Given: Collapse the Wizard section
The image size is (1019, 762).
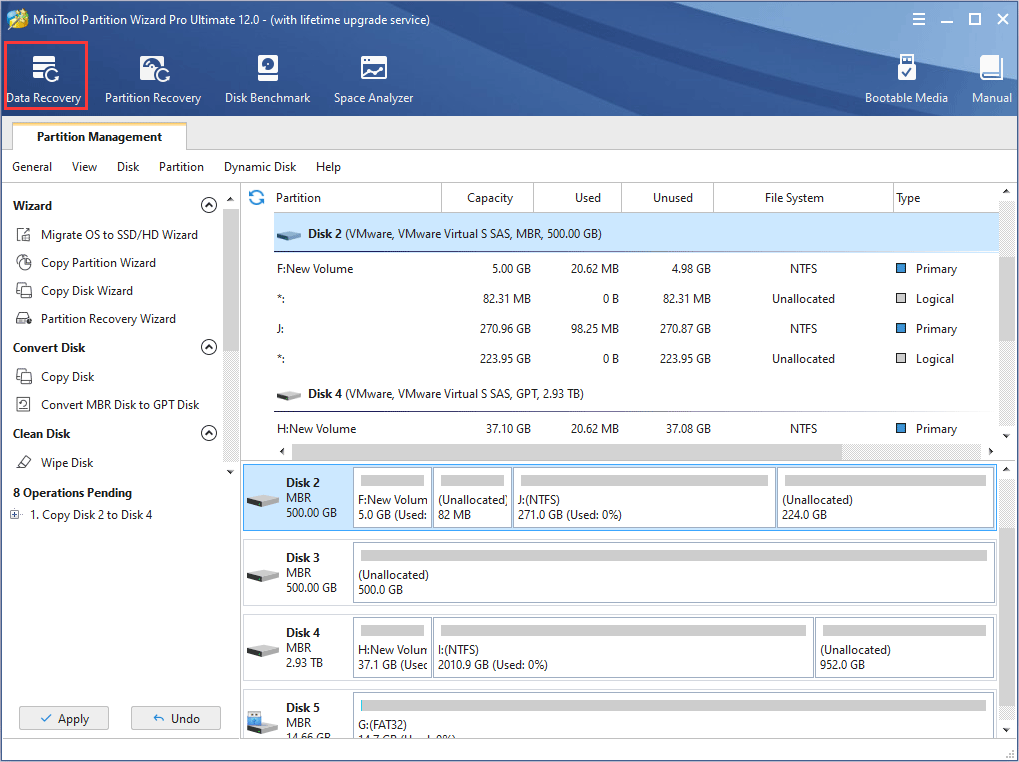Looking at the screenshot, I should point(209,206).
